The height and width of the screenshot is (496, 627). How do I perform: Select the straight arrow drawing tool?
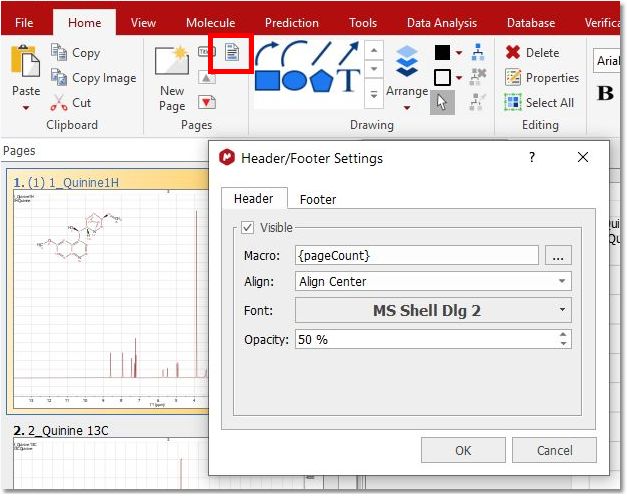click(348, 53)
